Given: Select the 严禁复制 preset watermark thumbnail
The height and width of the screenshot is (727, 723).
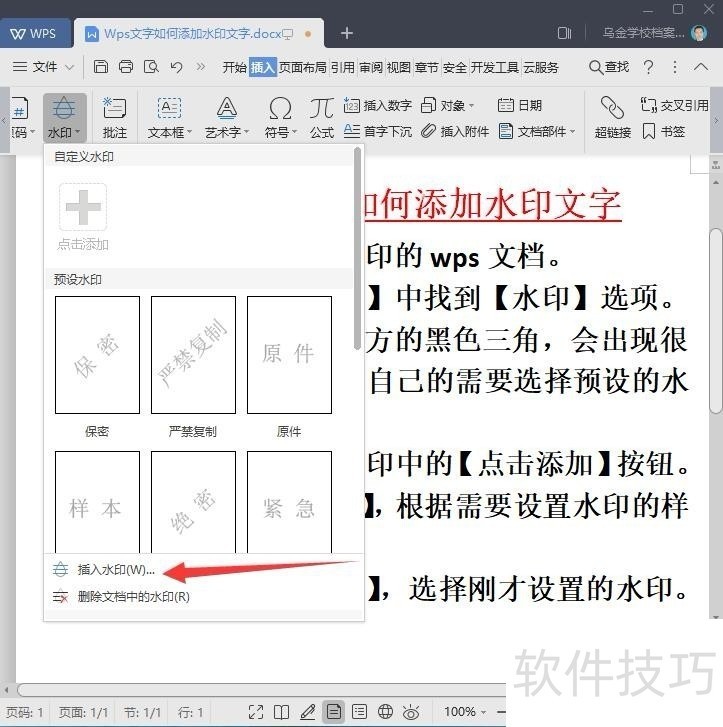Looking at the screenshot, I should pos(193,355).
